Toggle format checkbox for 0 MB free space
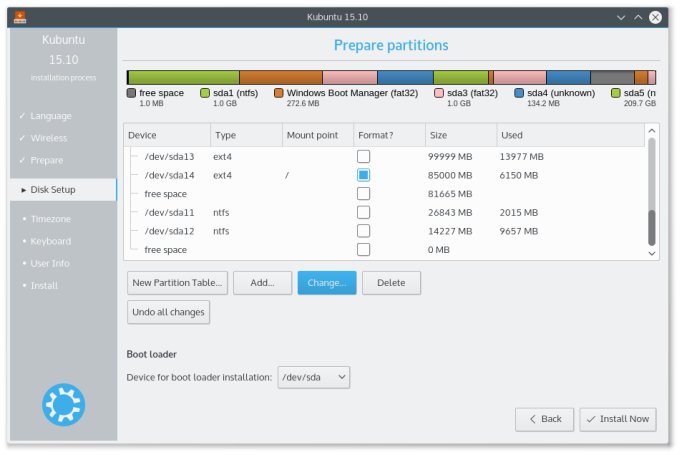This screenshot has width=680, height=455. [363, 250]
